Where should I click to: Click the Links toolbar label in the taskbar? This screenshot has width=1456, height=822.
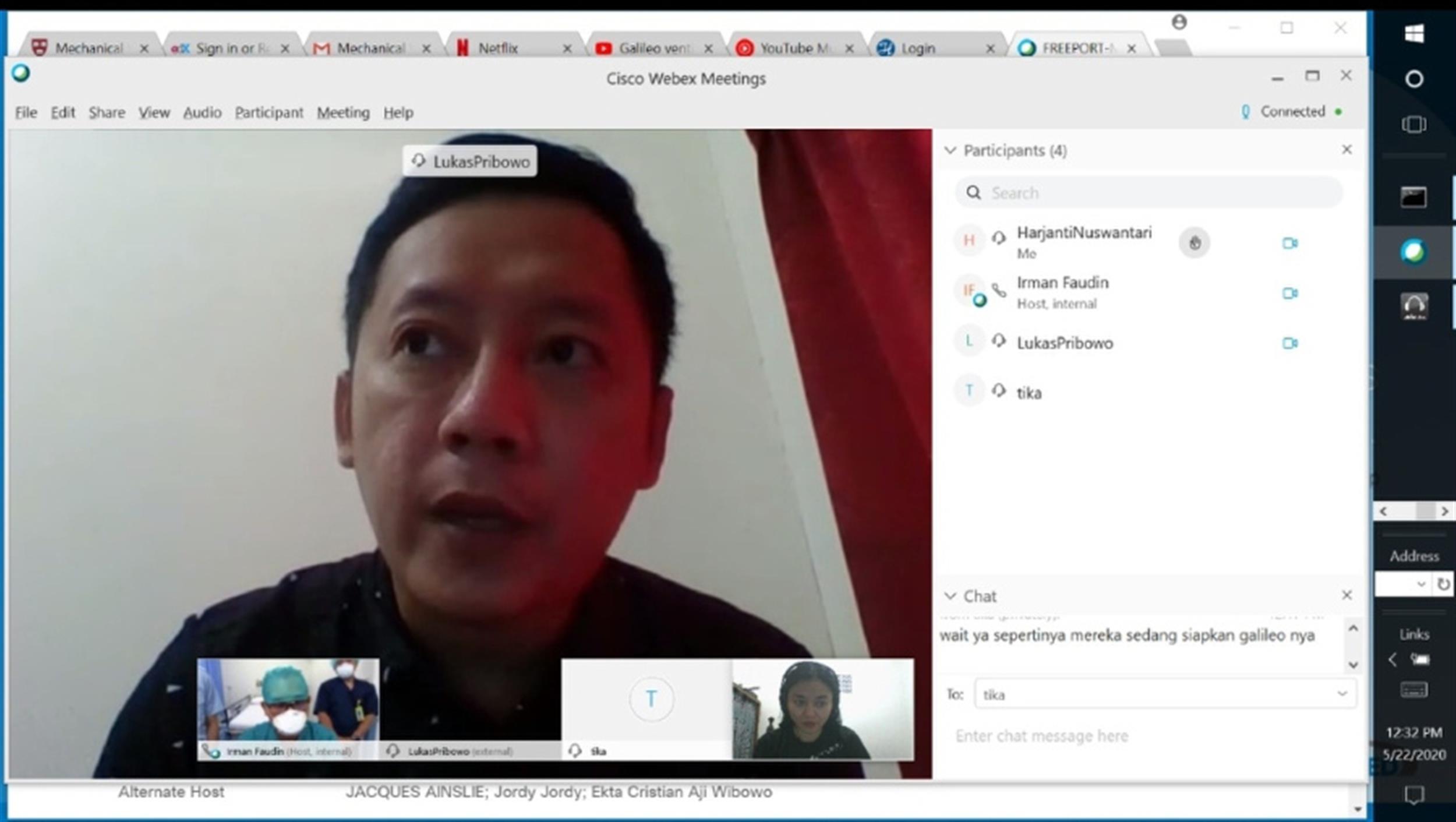(1414, 634)
